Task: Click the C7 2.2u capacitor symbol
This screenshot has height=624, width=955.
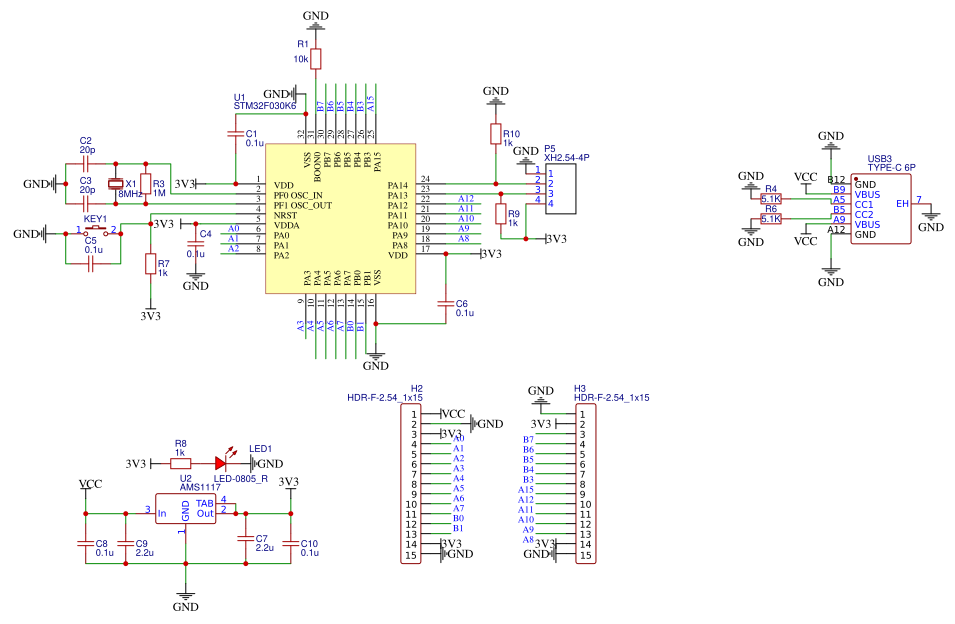Action: coord(245,538)
